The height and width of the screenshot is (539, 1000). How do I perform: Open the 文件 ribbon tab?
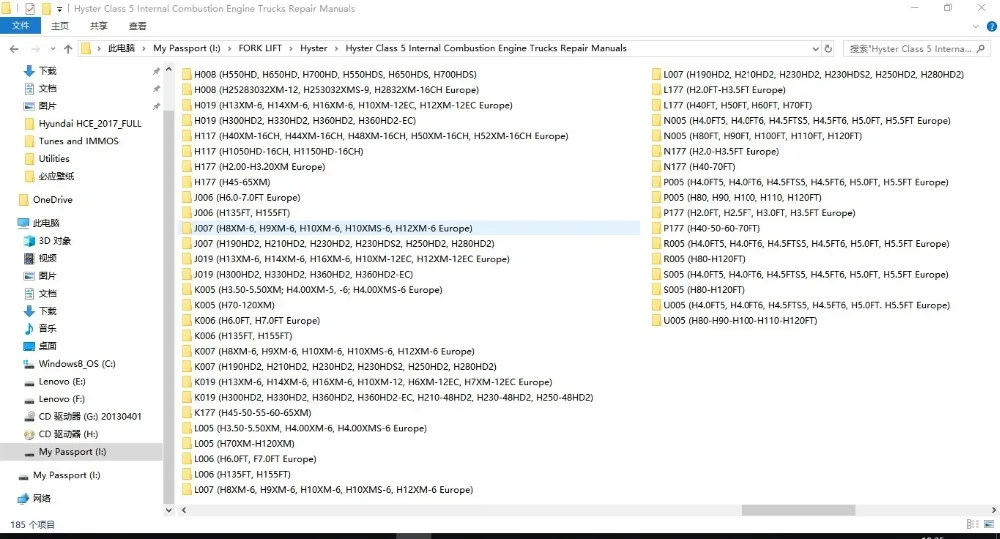(20, 26)
